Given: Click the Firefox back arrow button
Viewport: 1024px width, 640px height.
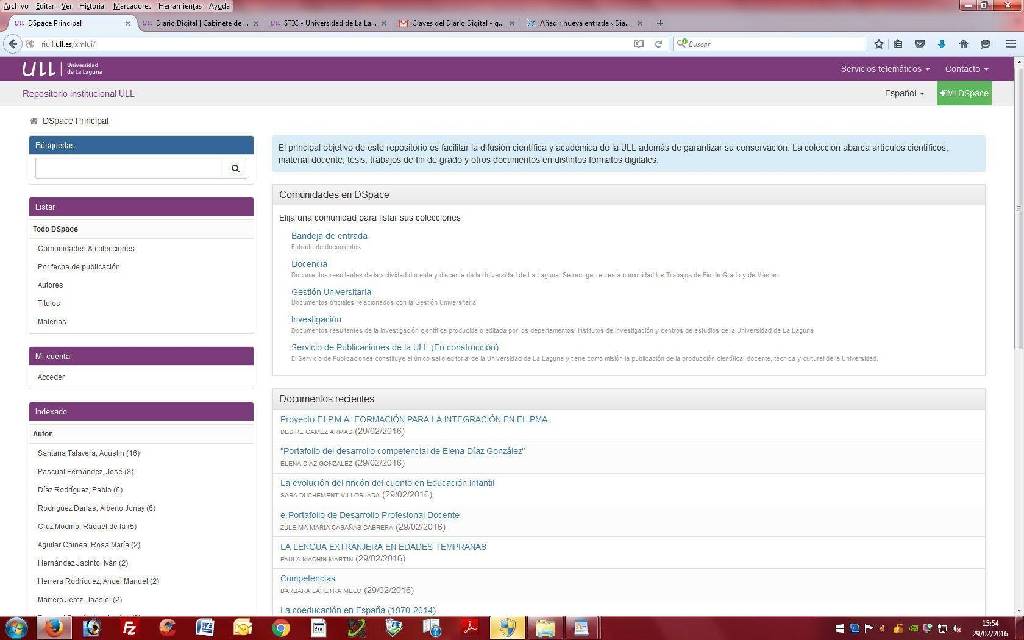Looking at the screenshot, I should tap(13, 44).
